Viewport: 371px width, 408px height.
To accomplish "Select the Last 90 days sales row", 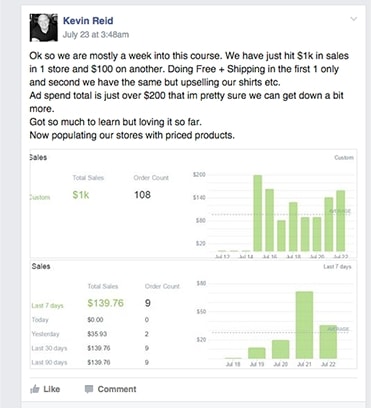I will click(106, 362).
